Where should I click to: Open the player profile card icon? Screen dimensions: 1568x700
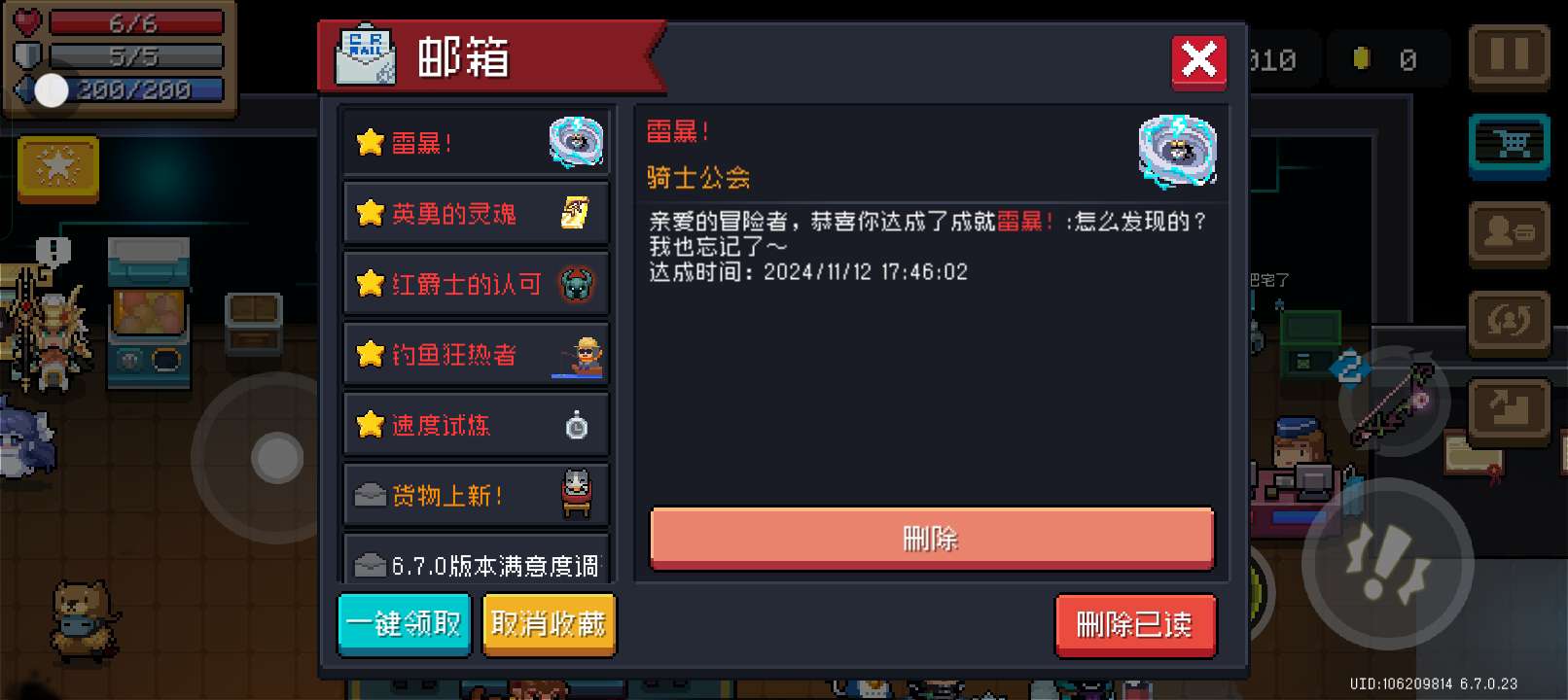tap(1509, 233)
